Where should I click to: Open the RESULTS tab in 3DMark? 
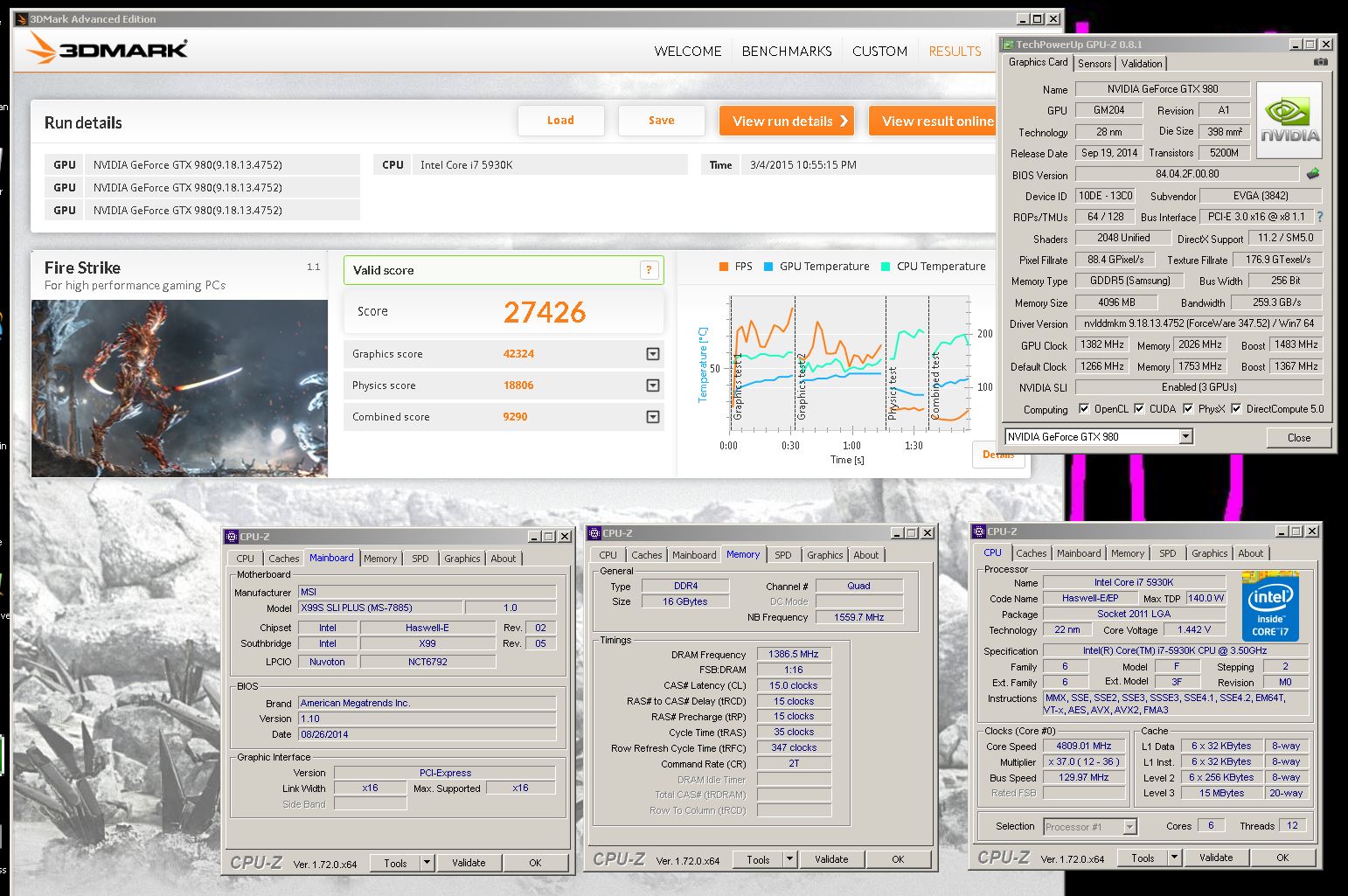[955, 52]
